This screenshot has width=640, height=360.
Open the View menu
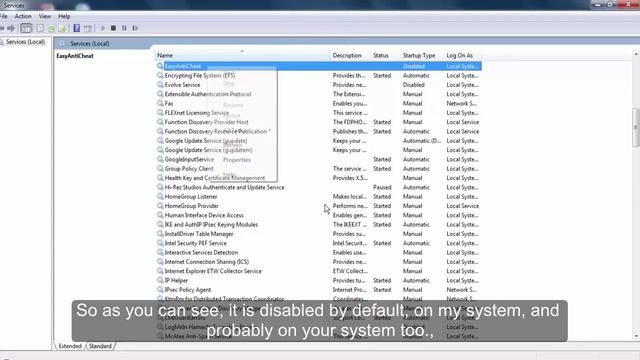(45, 16)
